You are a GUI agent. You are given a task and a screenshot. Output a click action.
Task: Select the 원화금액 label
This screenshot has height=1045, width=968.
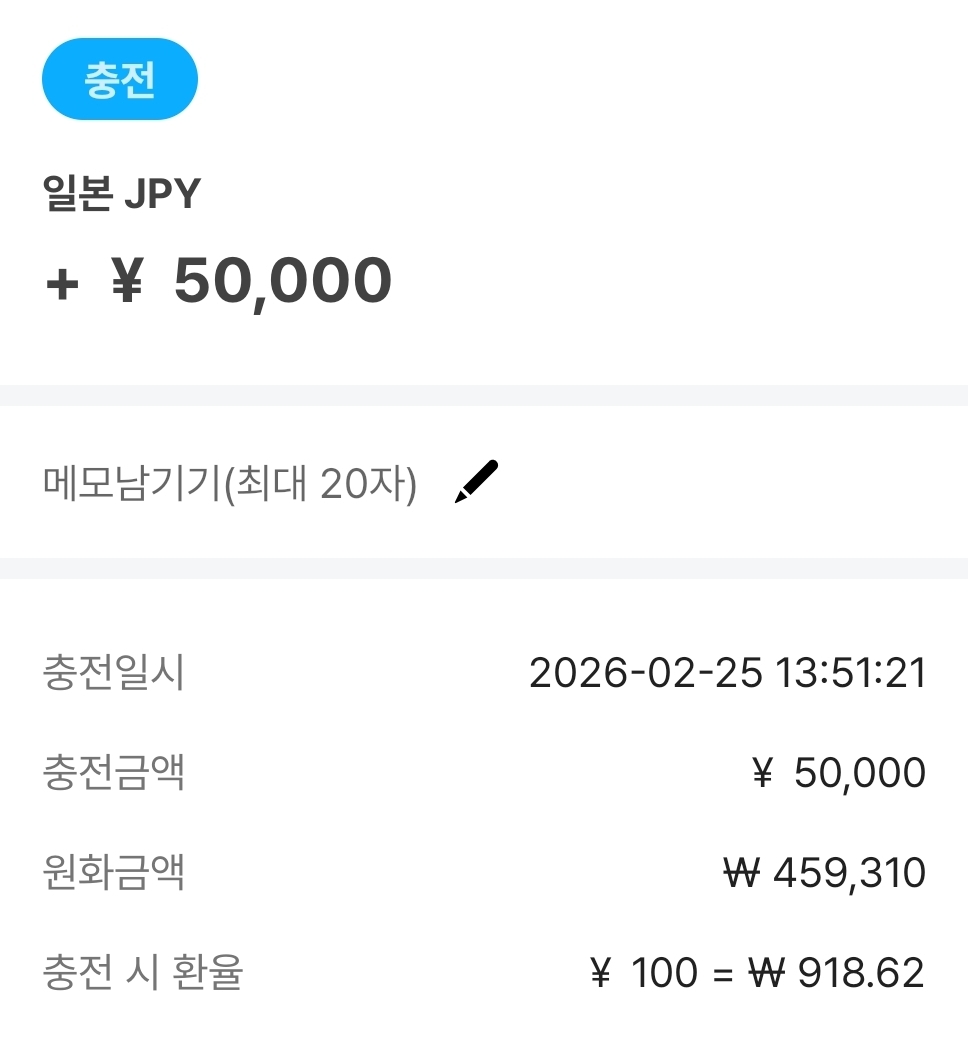coord(114,873)
